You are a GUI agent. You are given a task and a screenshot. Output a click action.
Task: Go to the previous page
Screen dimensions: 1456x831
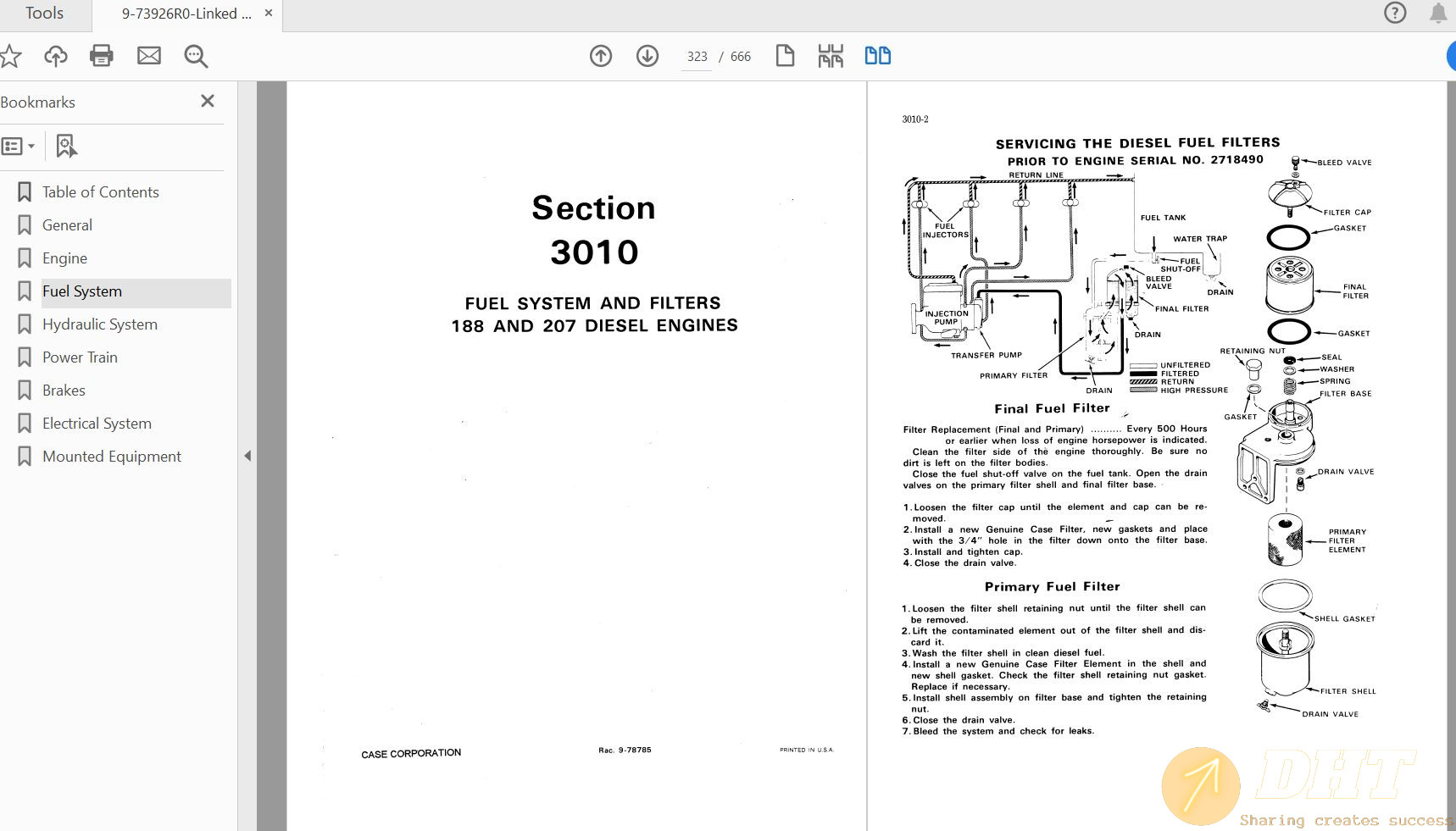600,56
